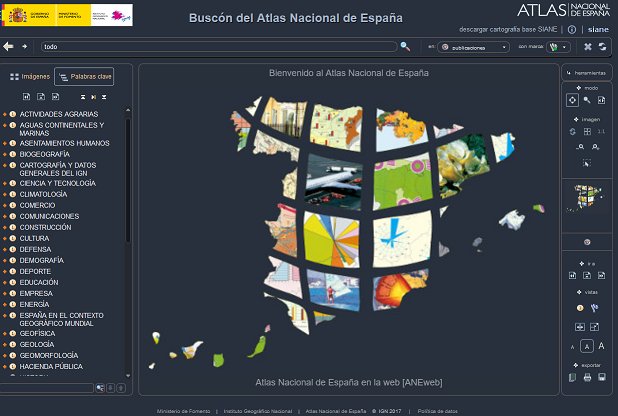Select the CULTURA keyword
Screen dimensions: 618x416
tap(34, 239)
